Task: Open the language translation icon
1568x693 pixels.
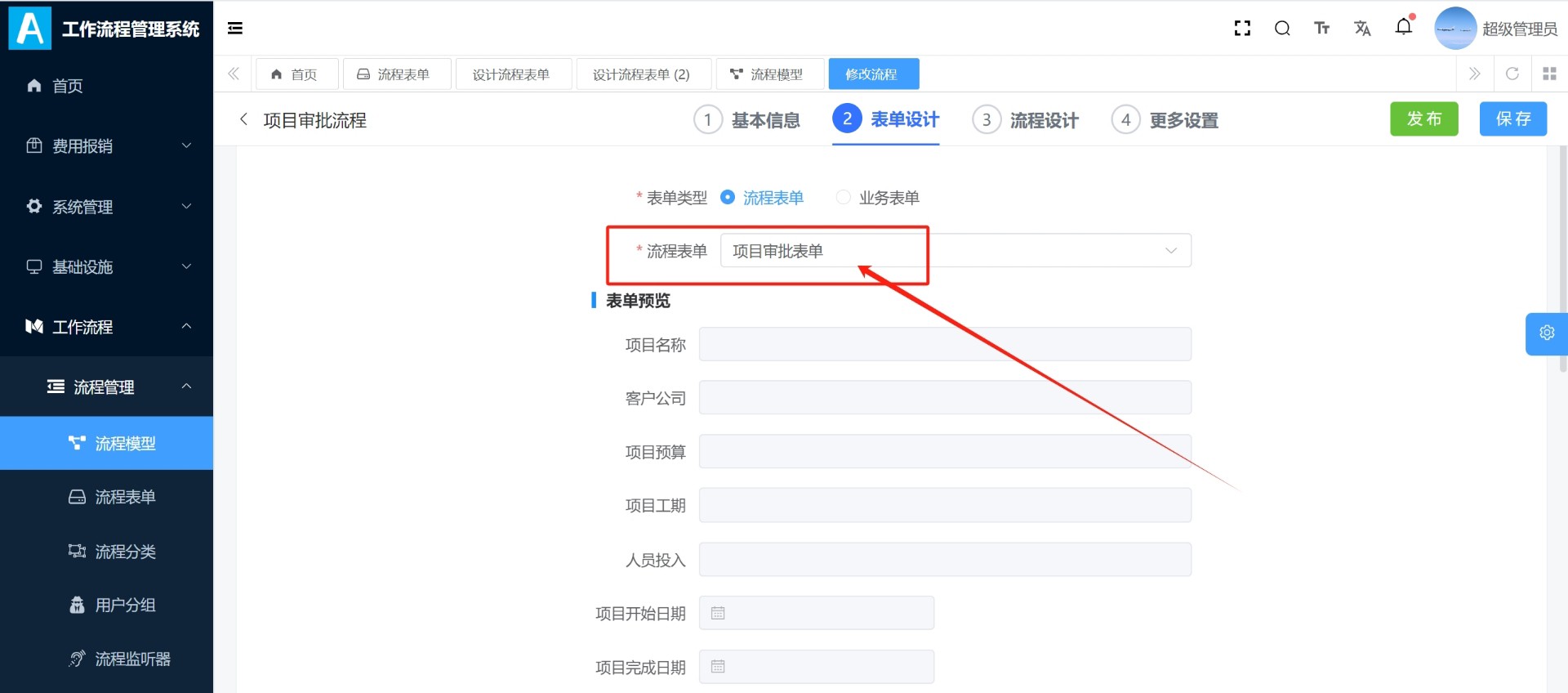Action: tap(1362, 29)
